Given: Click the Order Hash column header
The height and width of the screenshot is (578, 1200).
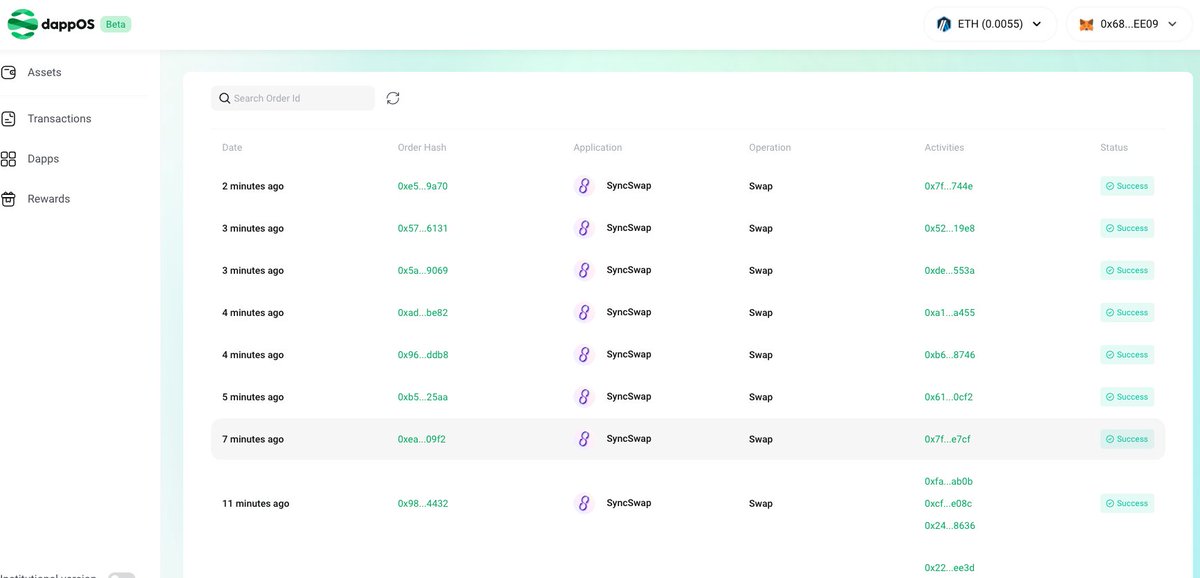Looking at the screenshot, I should point(422,147).
